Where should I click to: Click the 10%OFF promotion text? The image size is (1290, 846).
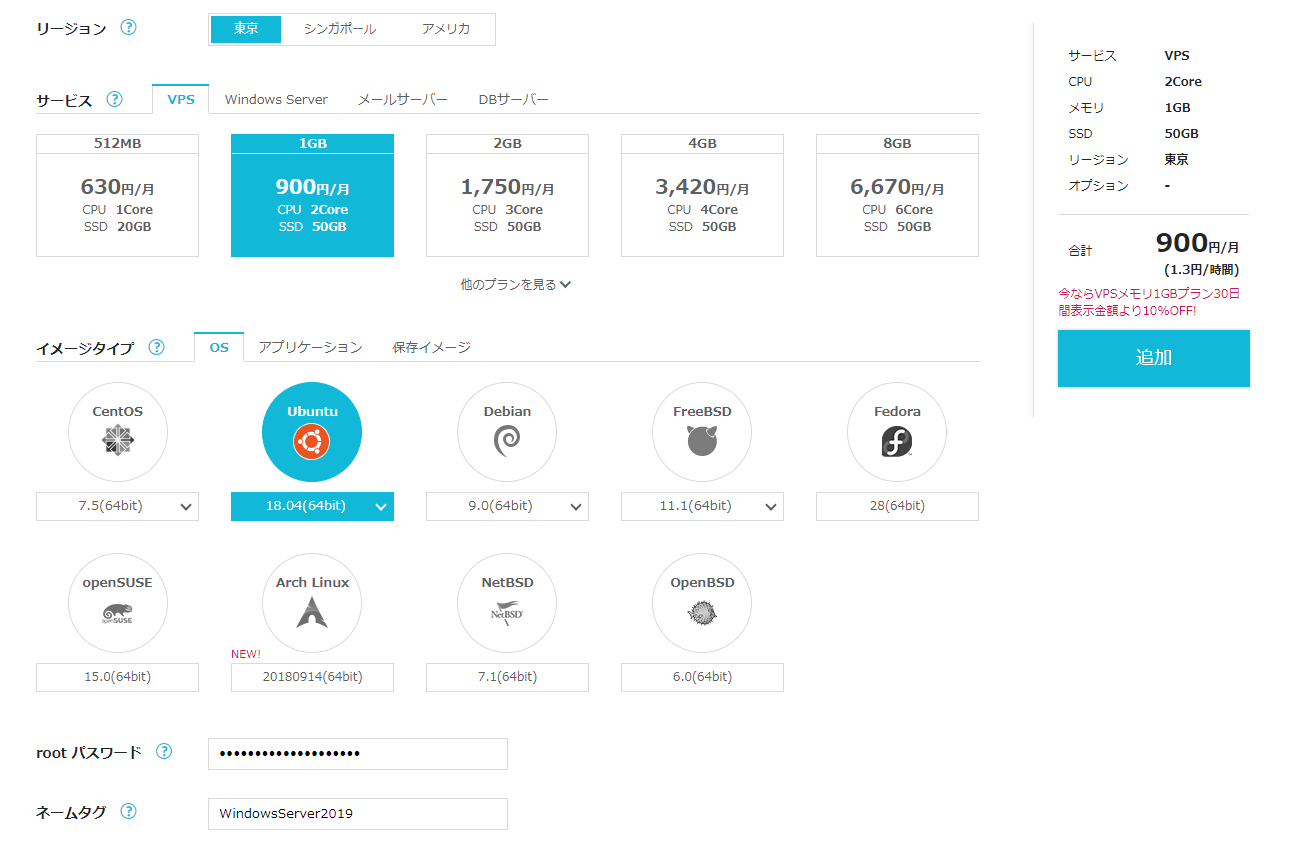coord(1149,302)
